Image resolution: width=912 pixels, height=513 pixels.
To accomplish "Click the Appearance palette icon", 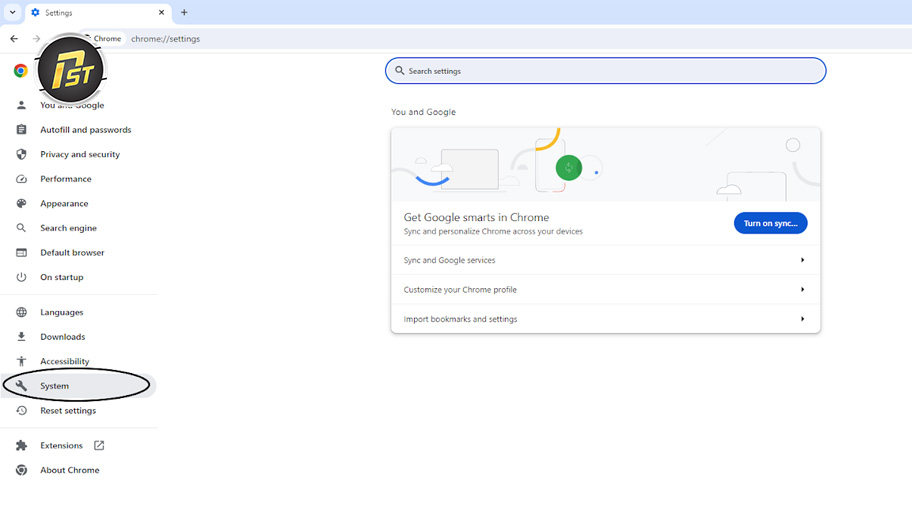I will coord(22,204).
